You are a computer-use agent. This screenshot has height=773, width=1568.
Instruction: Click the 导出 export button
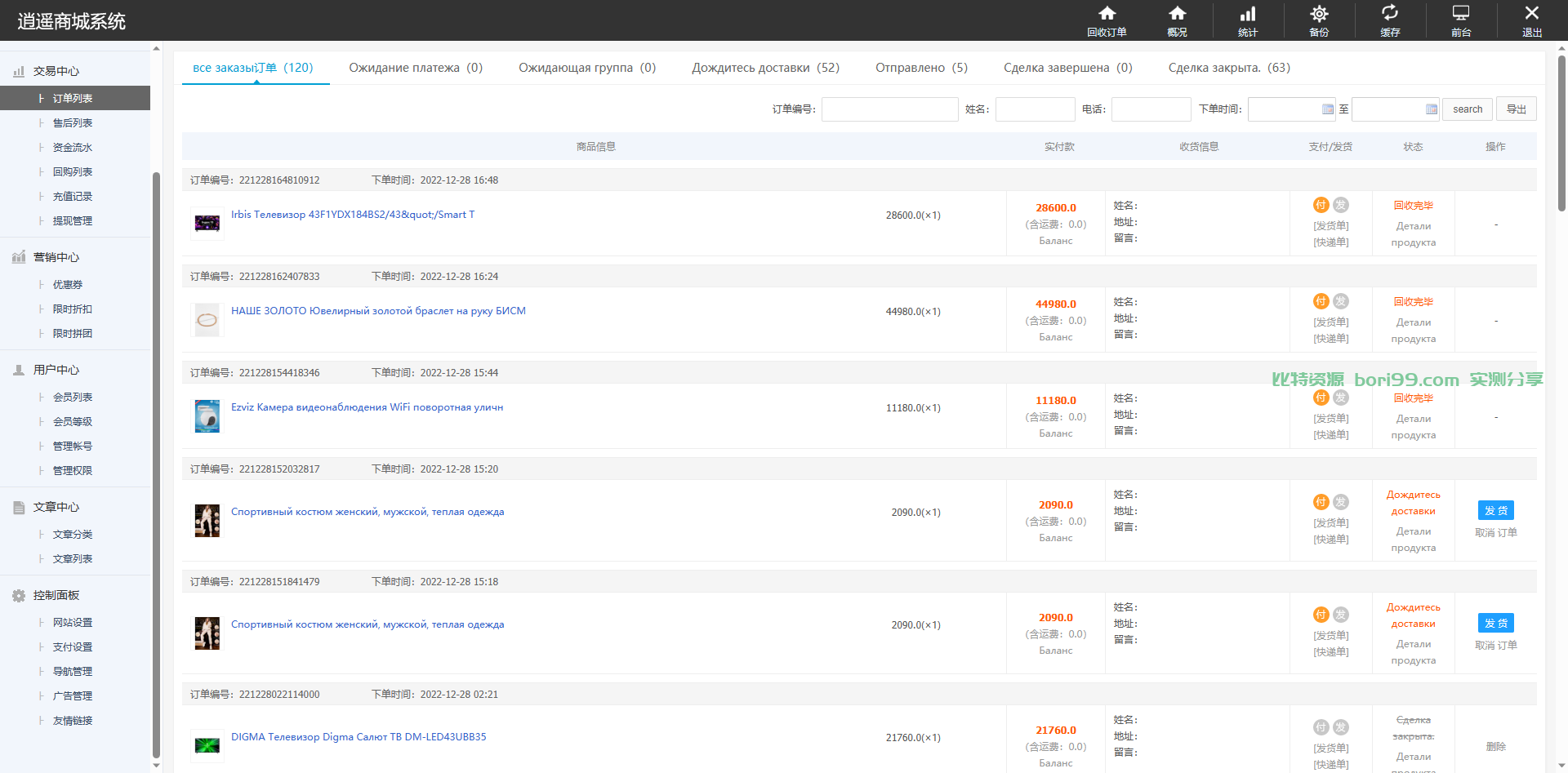pyautogui.click(x=1517, y=109)
